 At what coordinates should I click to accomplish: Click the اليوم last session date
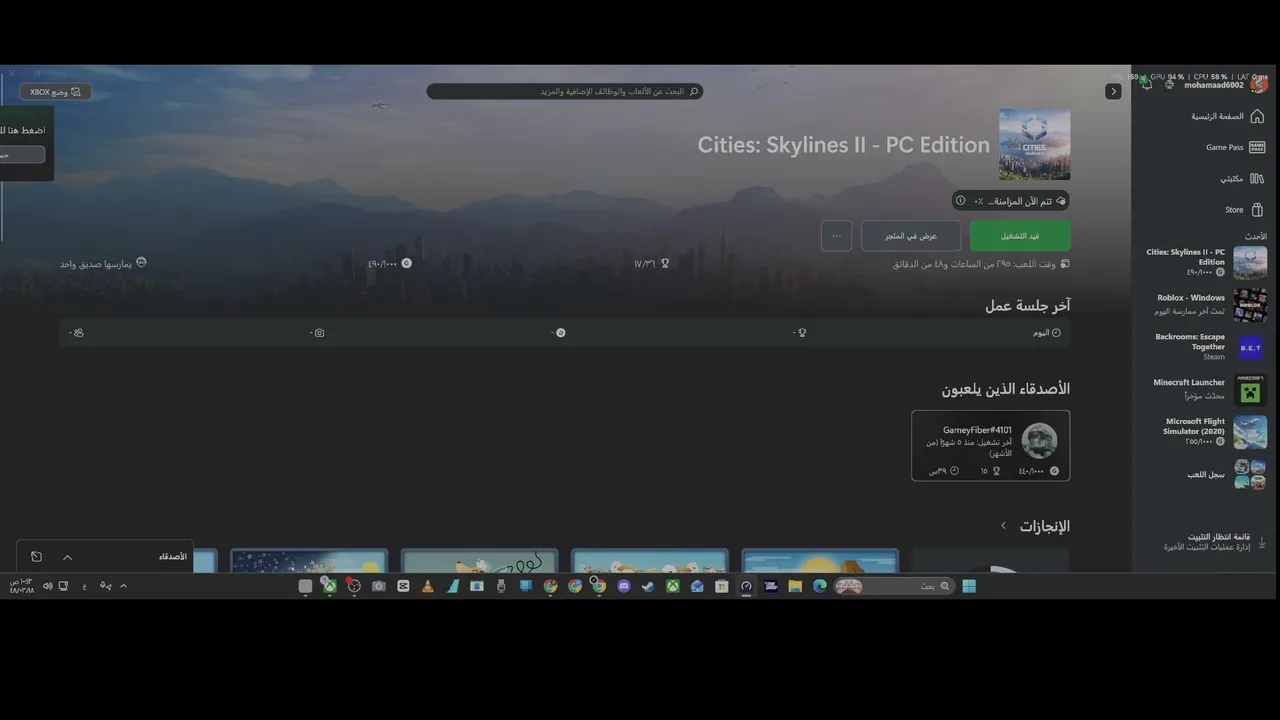tap(1041, 333)
